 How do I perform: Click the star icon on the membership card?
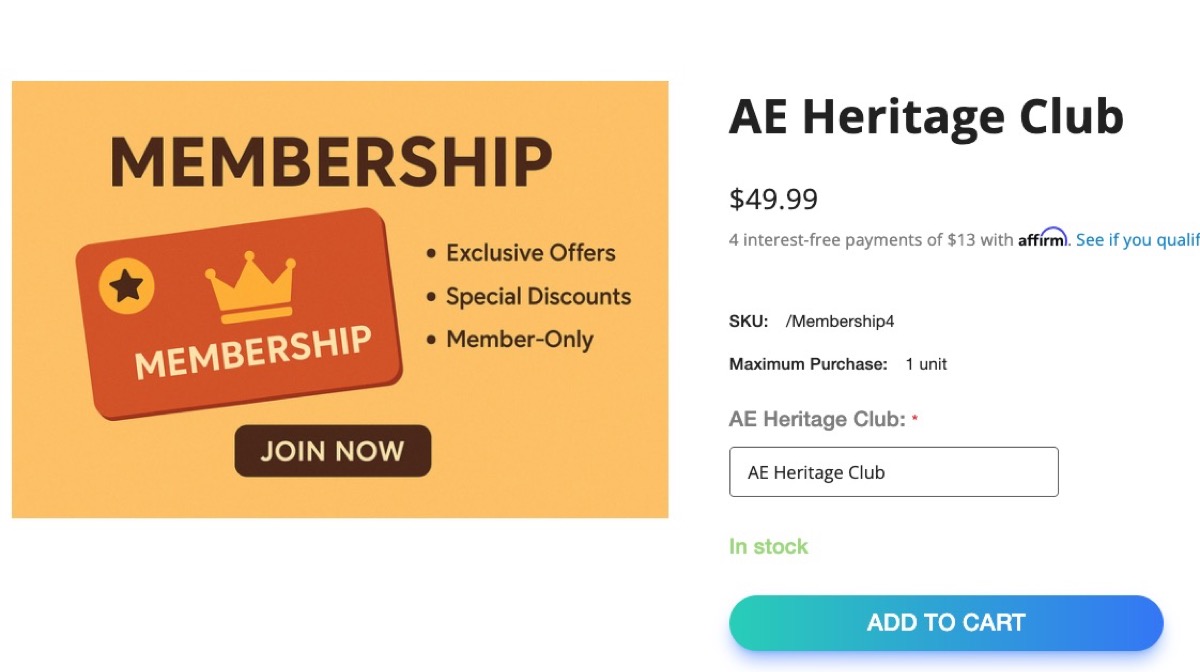coord(124,284)
